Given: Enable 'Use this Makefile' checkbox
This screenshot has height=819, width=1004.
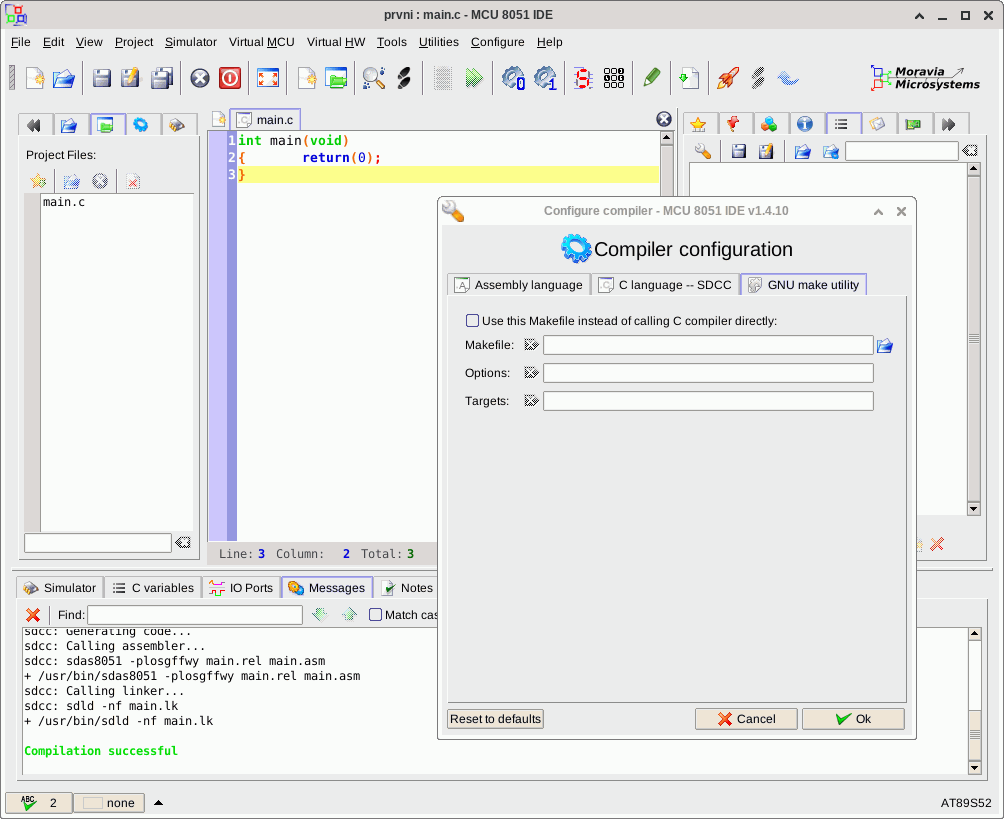Looking at the screenshot, I should pyautogui.click(x=473, y=321).
